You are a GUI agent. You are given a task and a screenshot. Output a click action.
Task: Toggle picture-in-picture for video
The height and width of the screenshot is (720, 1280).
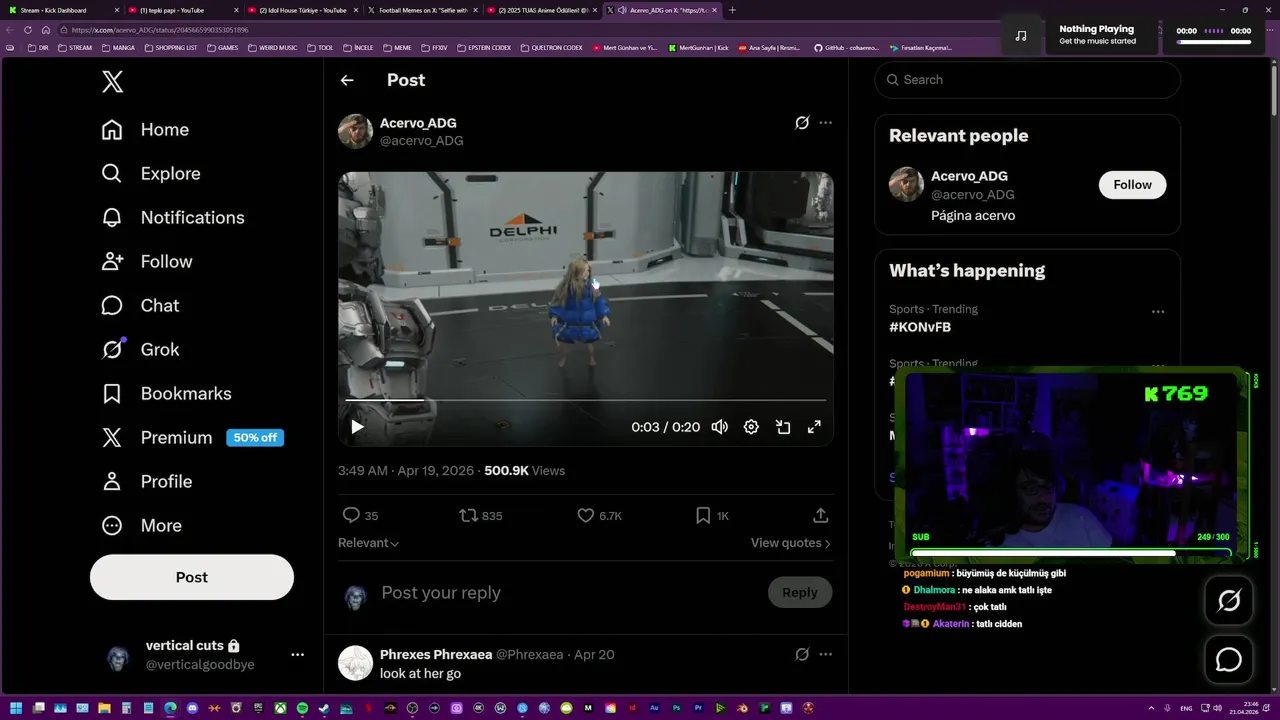tap(783, 427)
